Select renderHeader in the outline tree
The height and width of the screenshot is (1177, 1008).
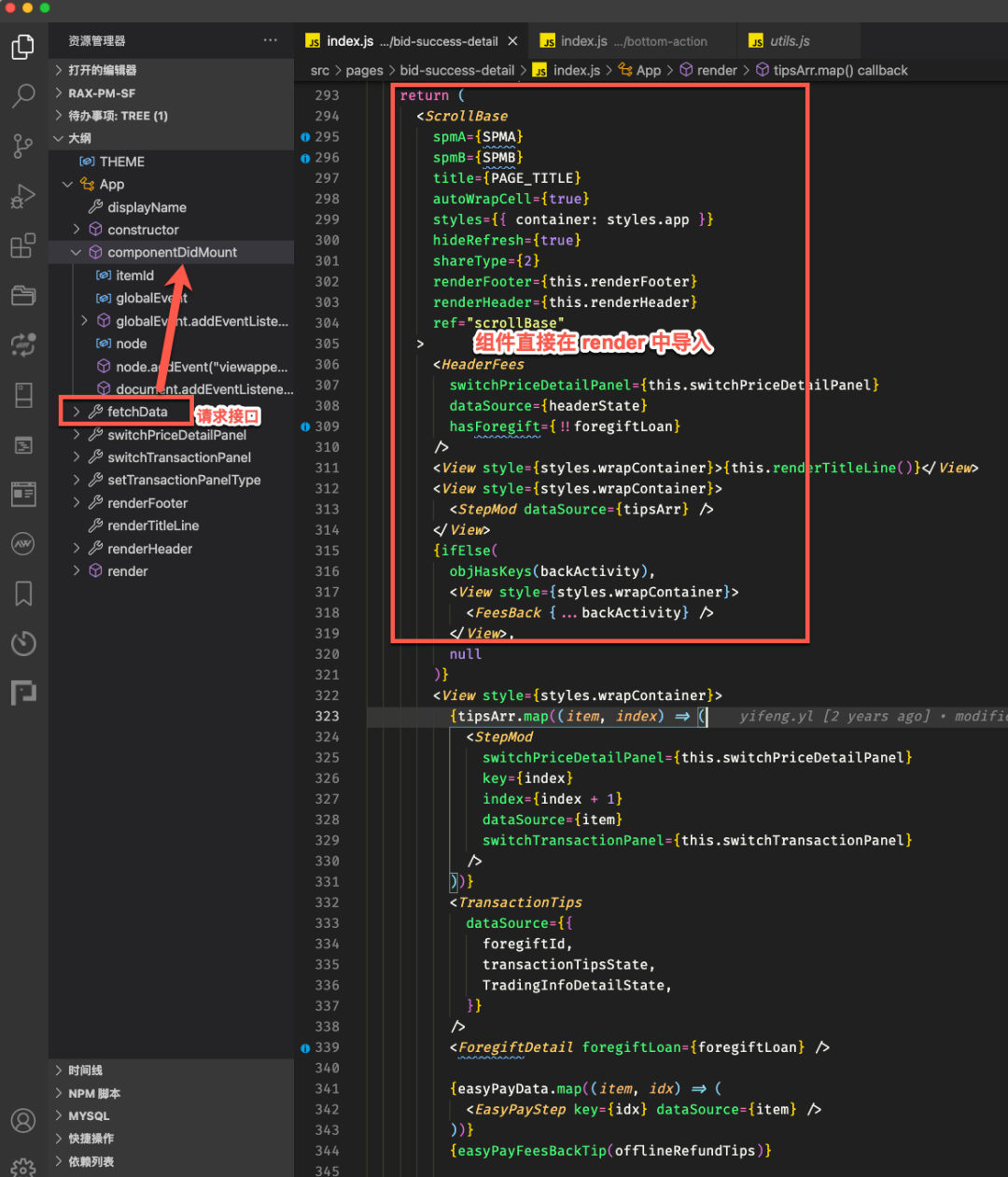[x=149, y=549]
